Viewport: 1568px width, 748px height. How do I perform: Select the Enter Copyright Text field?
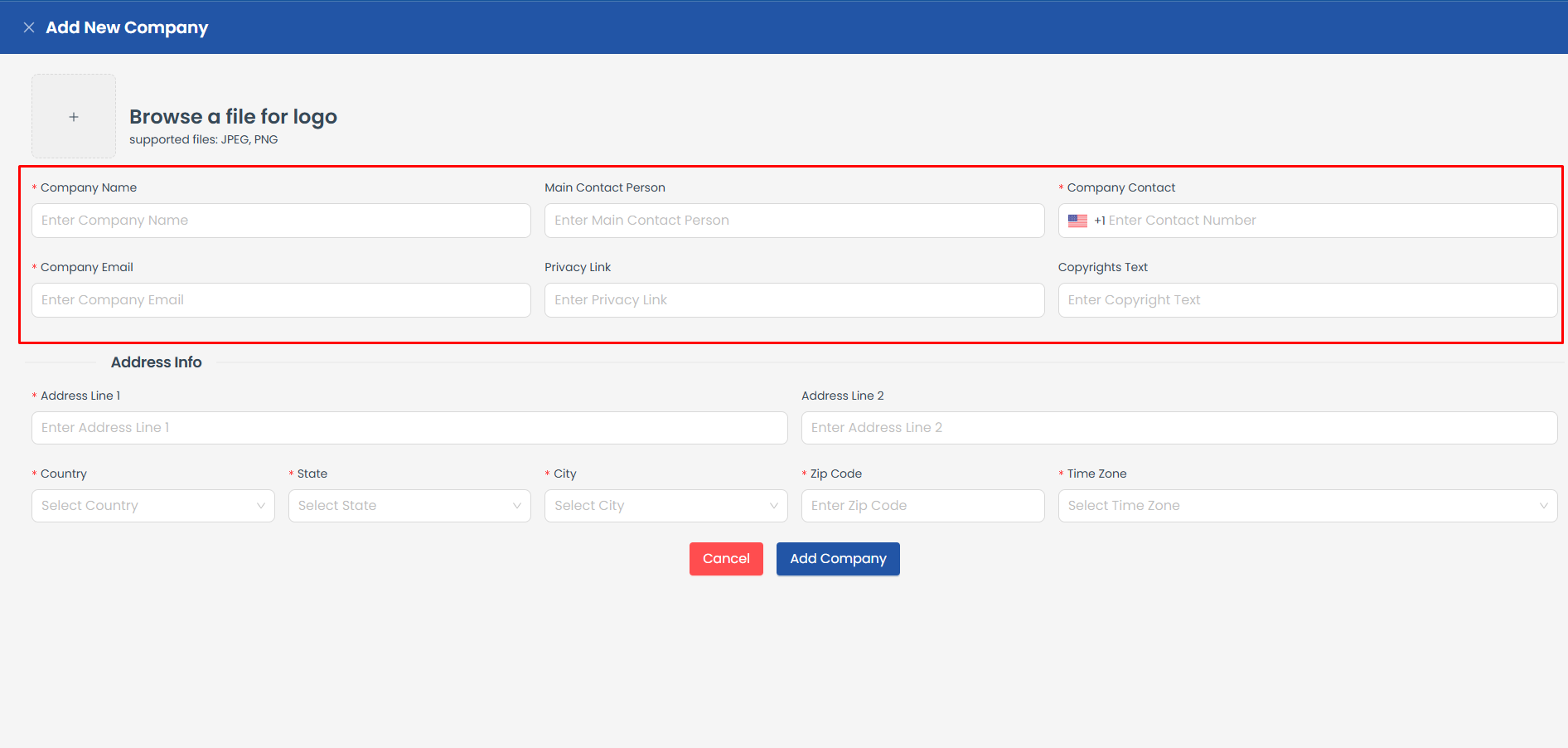click(1307, 300)
